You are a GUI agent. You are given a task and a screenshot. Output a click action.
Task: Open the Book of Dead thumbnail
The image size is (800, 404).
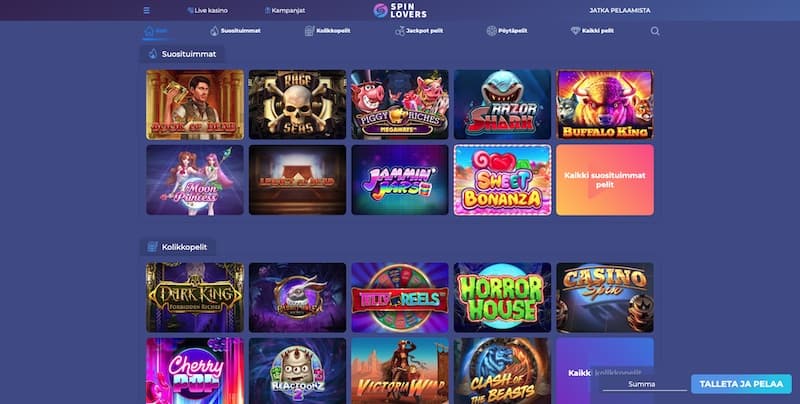point(195,105)
